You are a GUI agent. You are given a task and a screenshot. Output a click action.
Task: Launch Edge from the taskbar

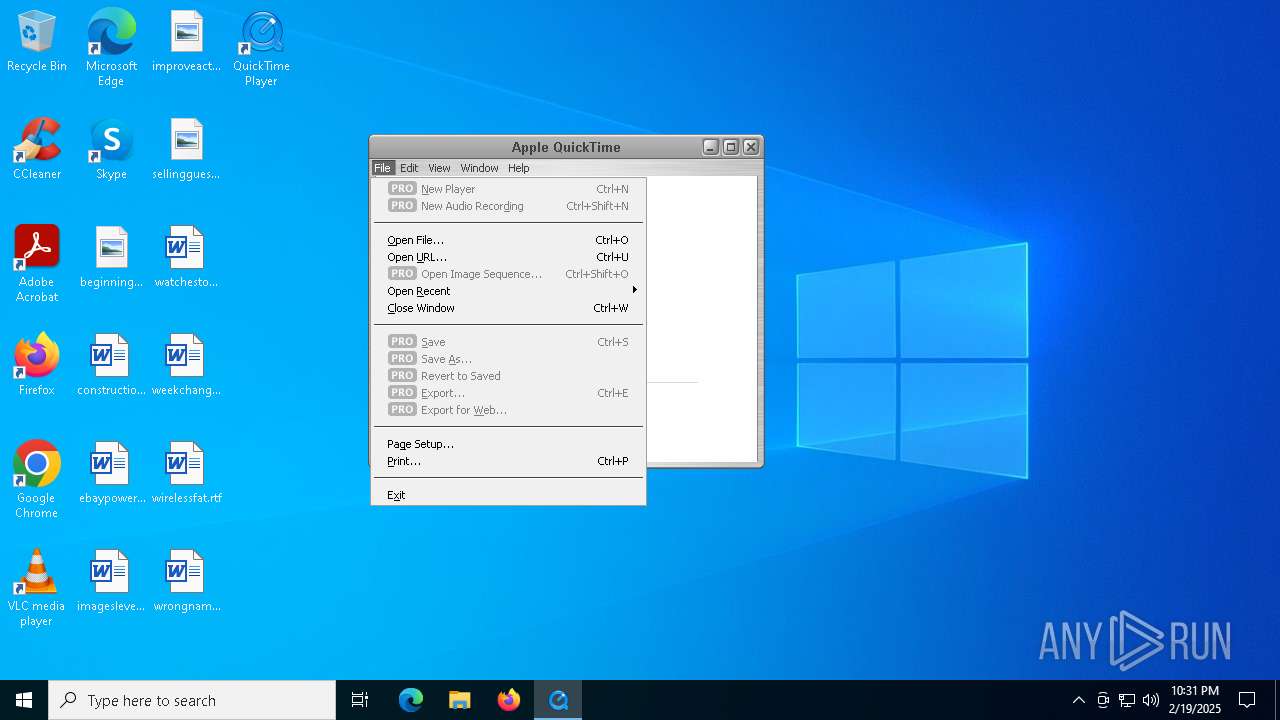[x=411, y=700]
